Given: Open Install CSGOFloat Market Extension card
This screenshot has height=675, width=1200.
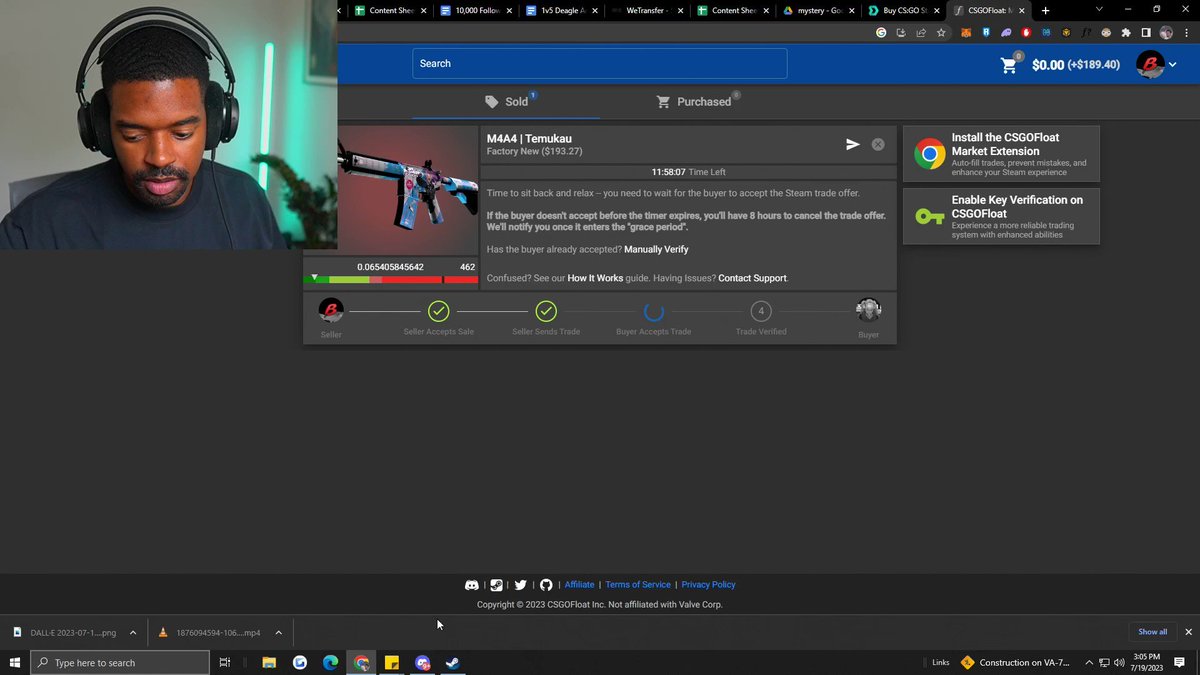Looking at the screenshot, I should pos(1001,154).
